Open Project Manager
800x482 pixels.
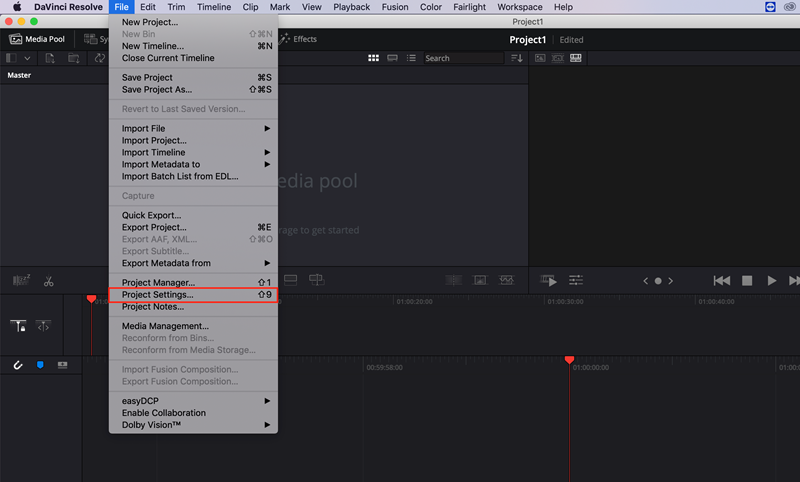tap(193, 283)
